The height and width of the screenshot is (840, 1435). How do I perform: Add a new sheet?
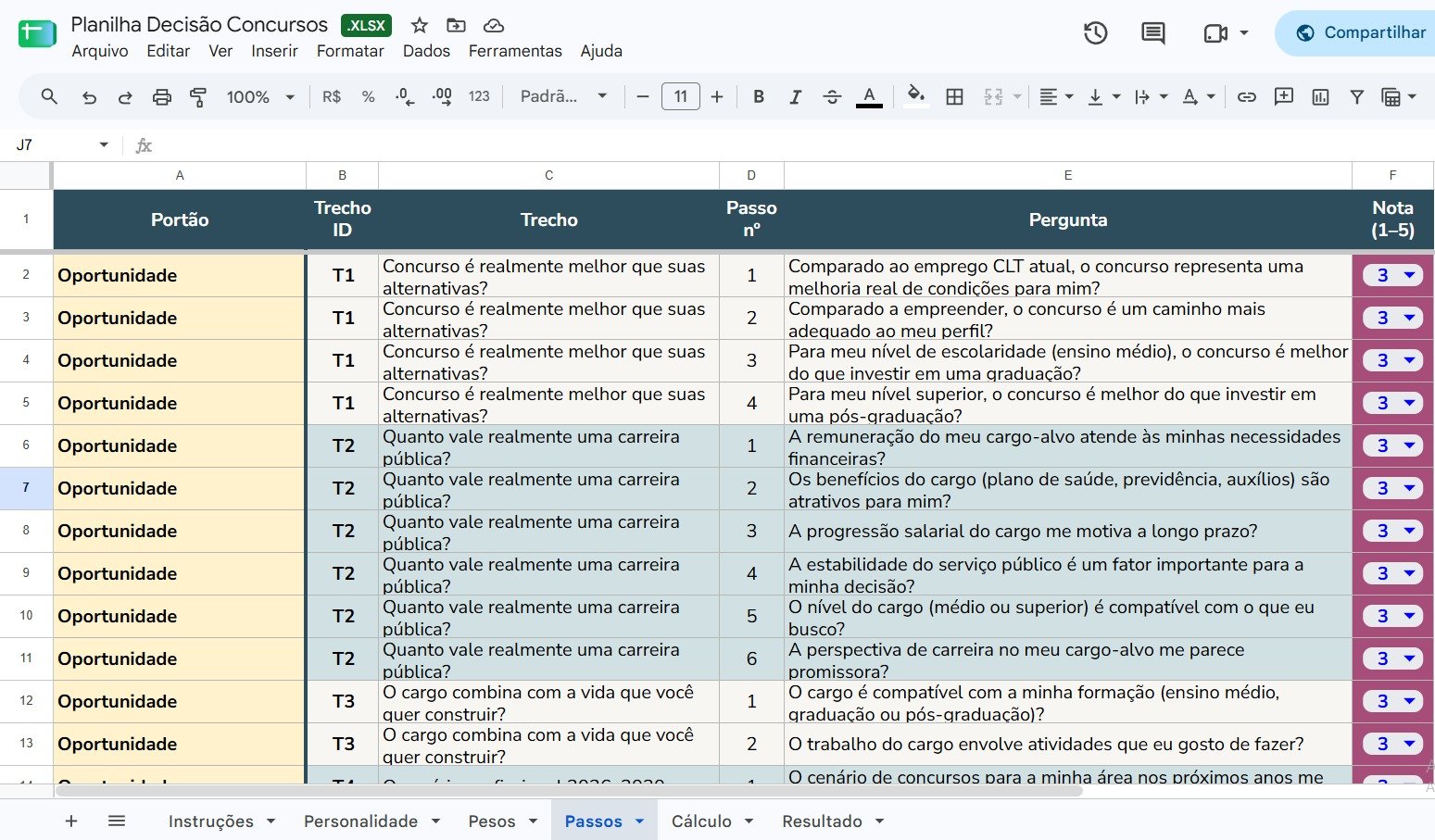click(71, 821)
